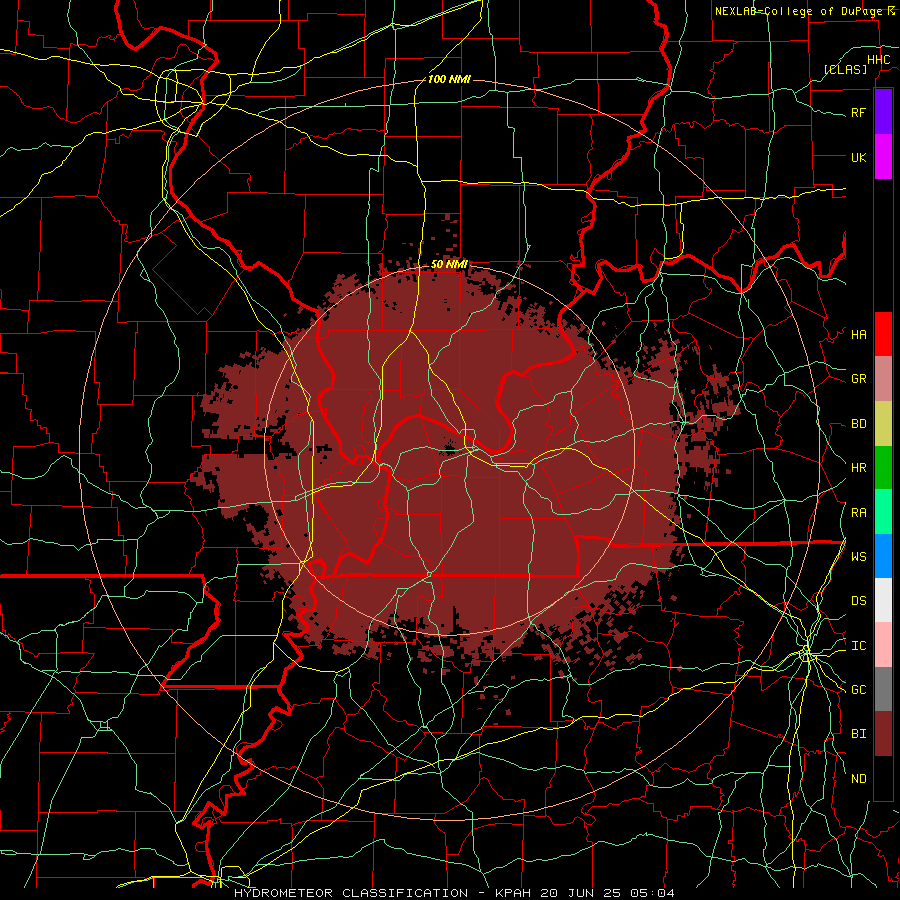Click the RF purple legend color block
The width and height of the screenshot is (900, 900).
coord(883,112)
